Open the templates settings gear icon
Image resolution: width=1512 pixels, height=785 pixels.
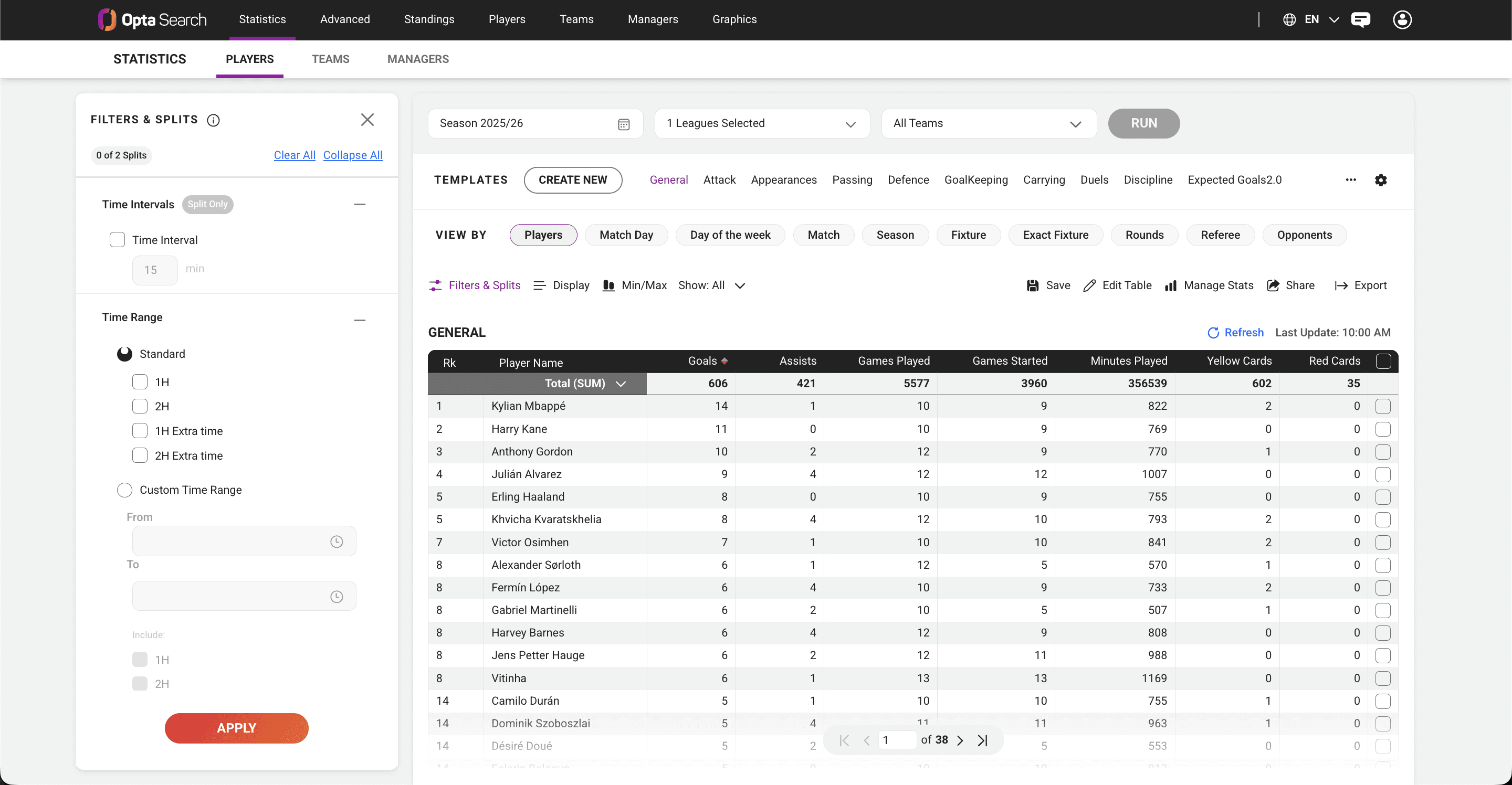point(1381,180)
